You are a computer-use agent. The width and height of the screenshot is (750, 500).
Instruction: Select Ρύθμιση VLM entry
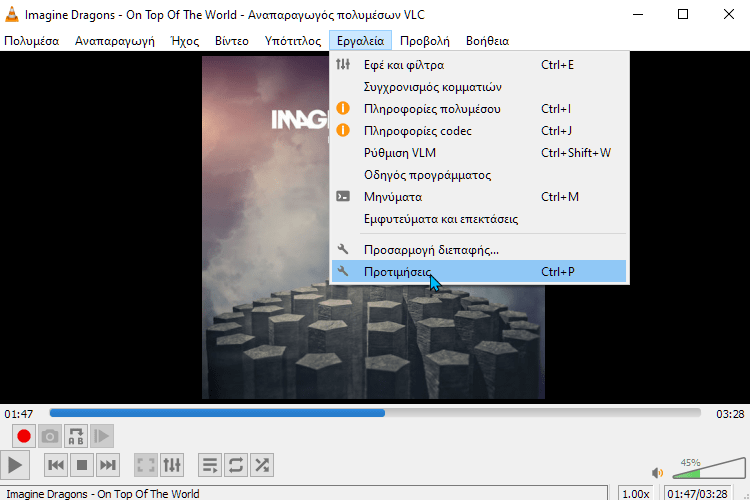[479, 153]
